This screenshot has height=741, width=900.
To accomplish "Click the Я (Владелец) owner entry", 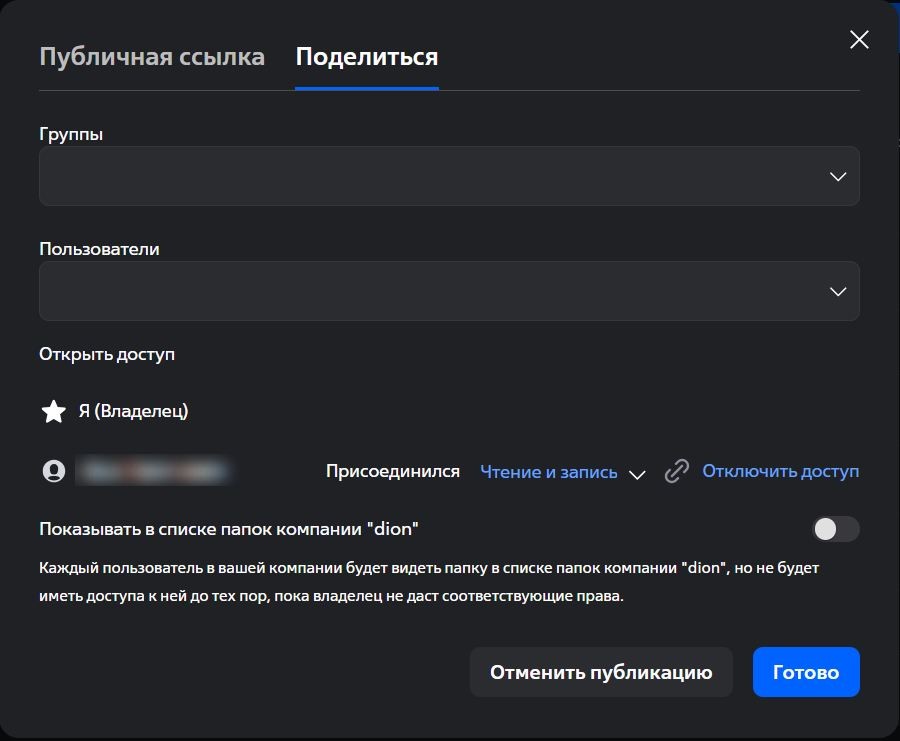I will 133,411.
